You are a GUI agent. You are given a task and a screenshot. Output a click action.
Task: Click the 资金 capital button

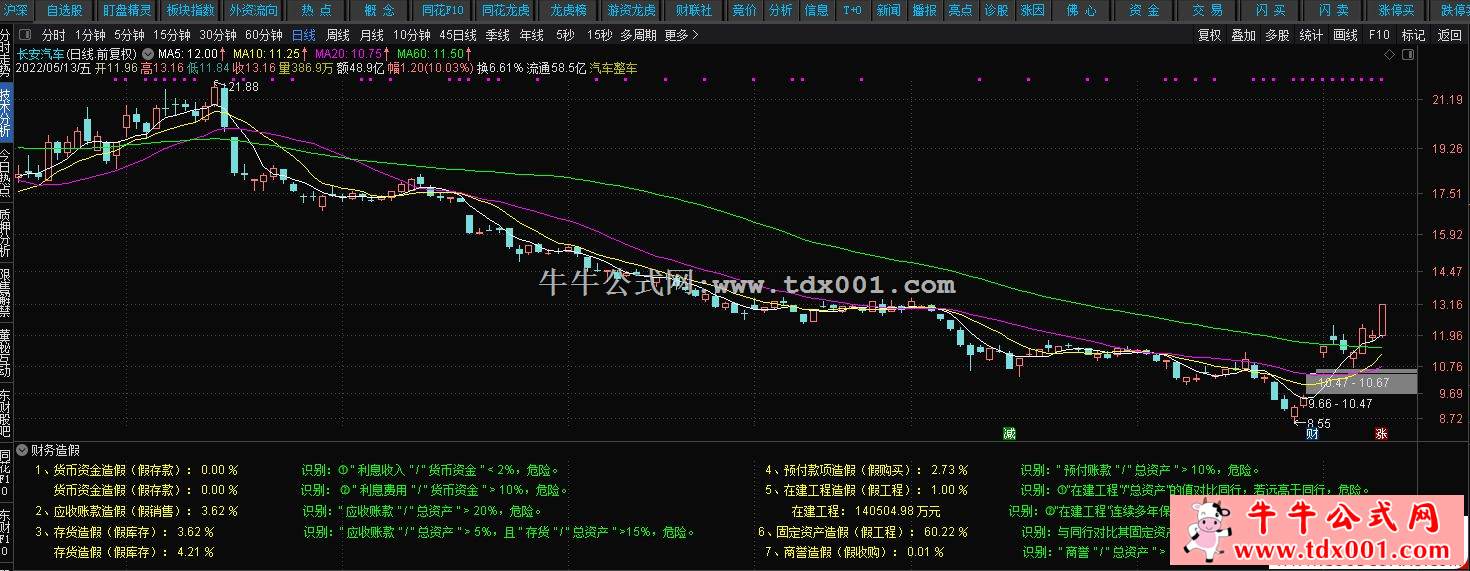pyautogui.click(x=1145, y=10)
